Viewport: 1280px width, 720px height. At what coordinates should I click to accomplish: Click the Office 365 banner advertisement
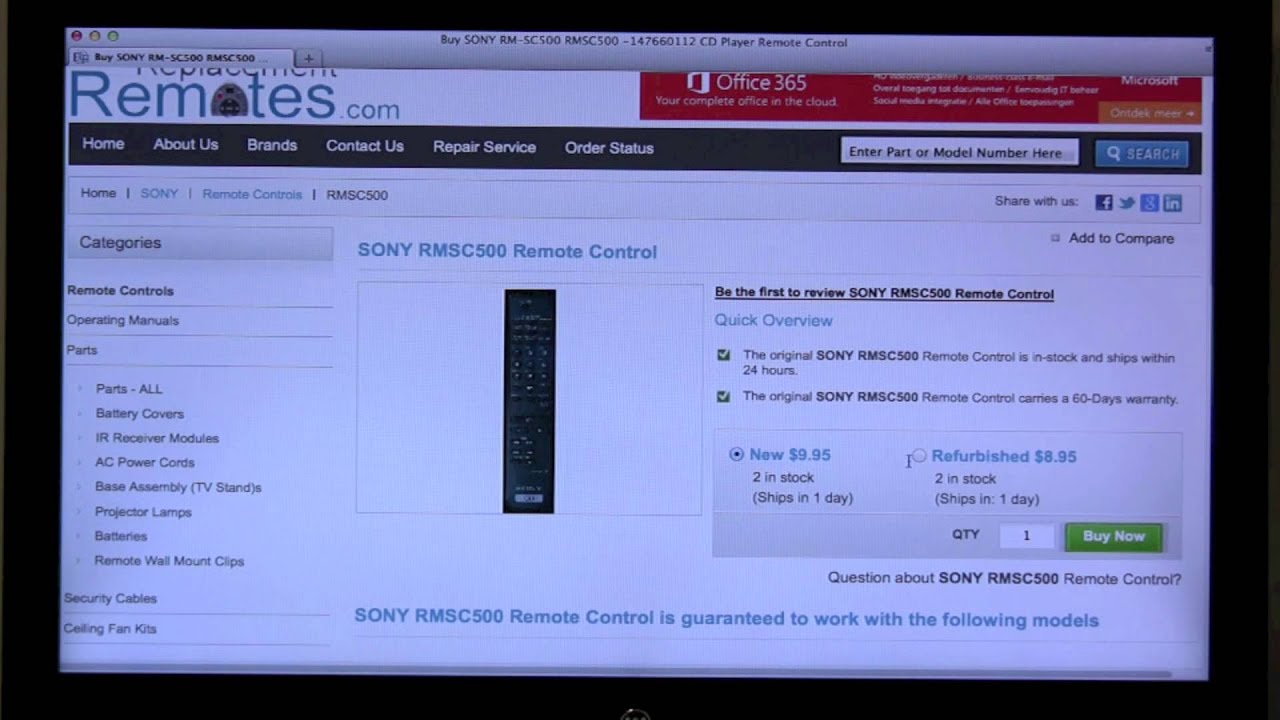pyautogui.click(x=920, y=96)
